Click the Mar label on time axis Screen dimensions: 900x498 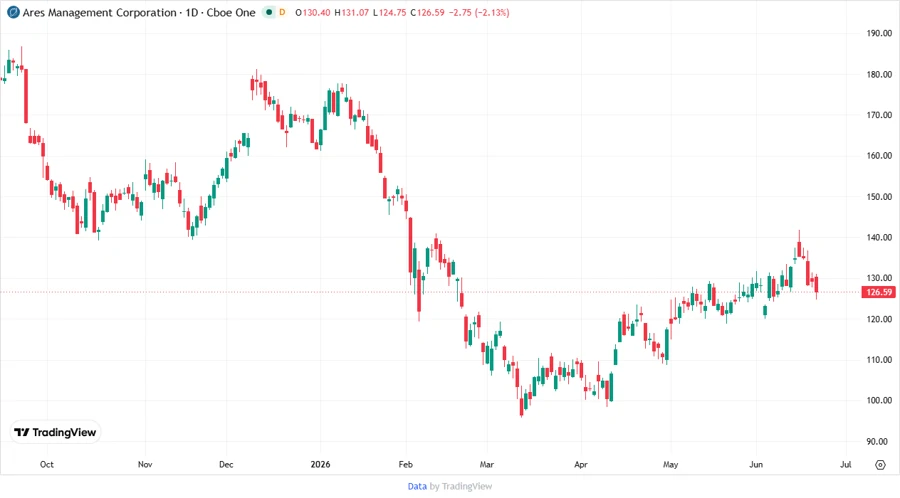point(487,464)
